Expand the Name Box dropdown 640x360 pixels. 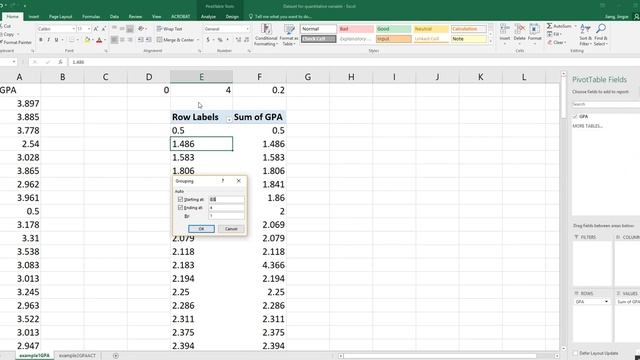click(x=14, y=62)
